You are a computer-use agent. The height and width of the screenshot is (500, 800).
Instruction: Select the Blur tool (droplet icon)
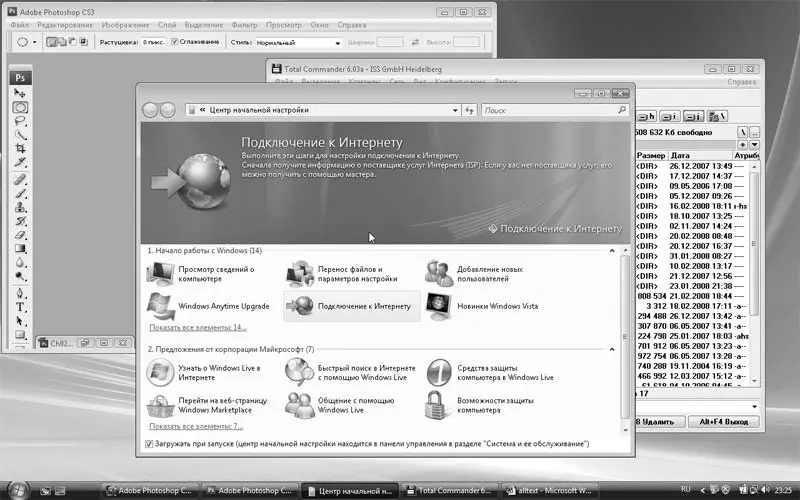[20, 262]
